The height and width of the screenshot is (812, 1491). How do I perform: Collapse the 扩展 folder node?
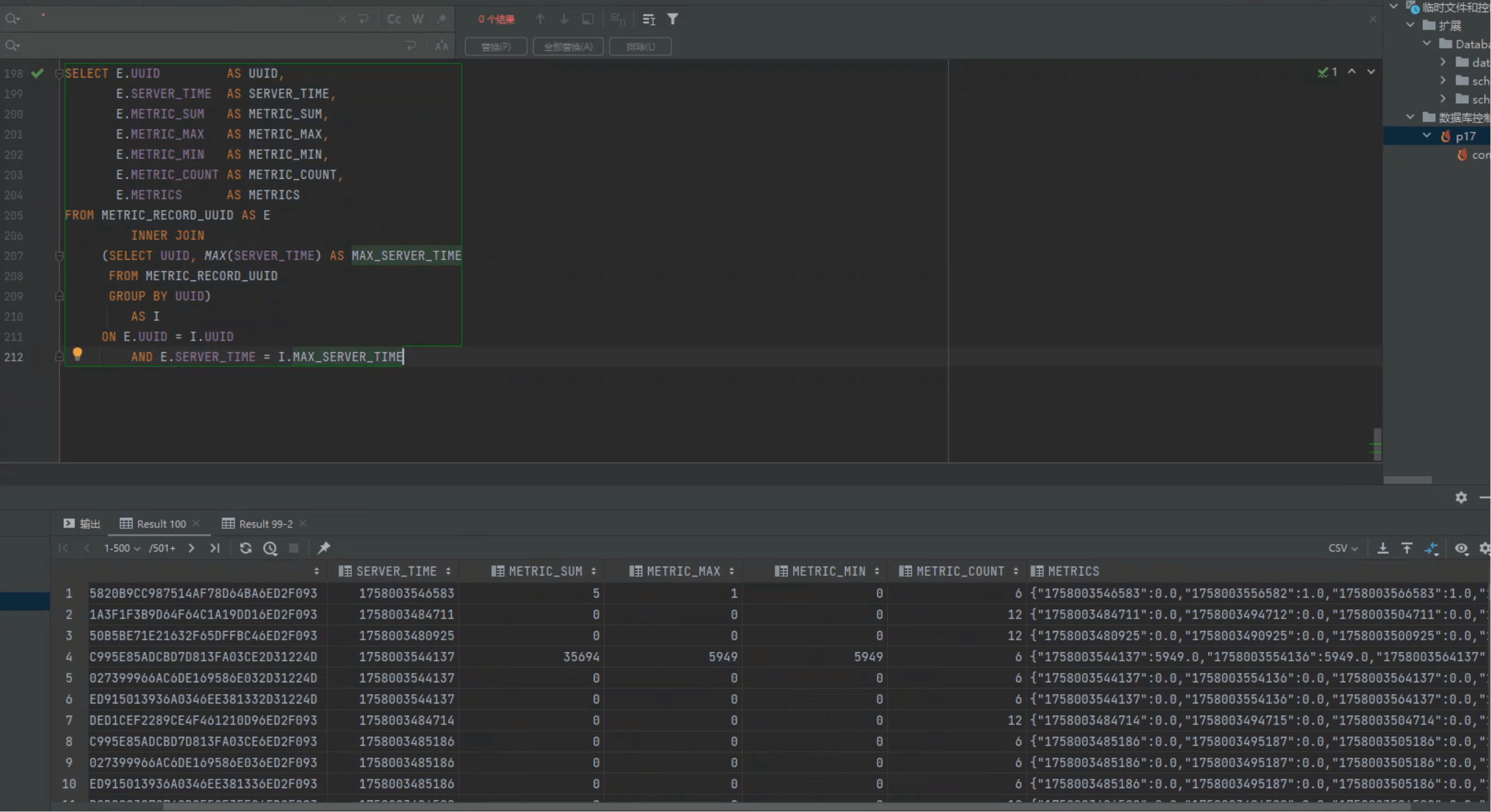pyautogui.click(x=1411, y=26)
